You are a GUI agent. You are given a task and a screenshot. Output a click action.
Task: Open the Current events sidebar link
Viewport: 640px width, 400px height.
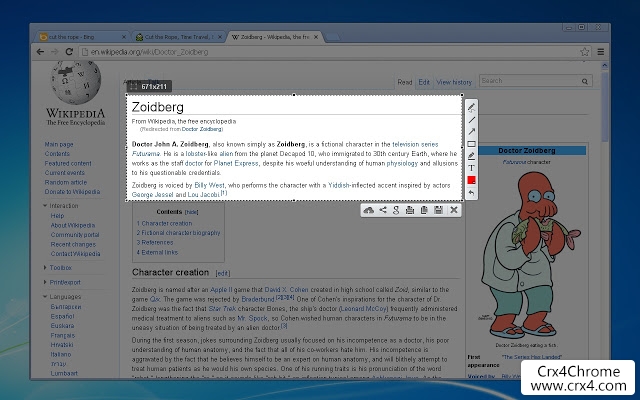click(64, 173)
